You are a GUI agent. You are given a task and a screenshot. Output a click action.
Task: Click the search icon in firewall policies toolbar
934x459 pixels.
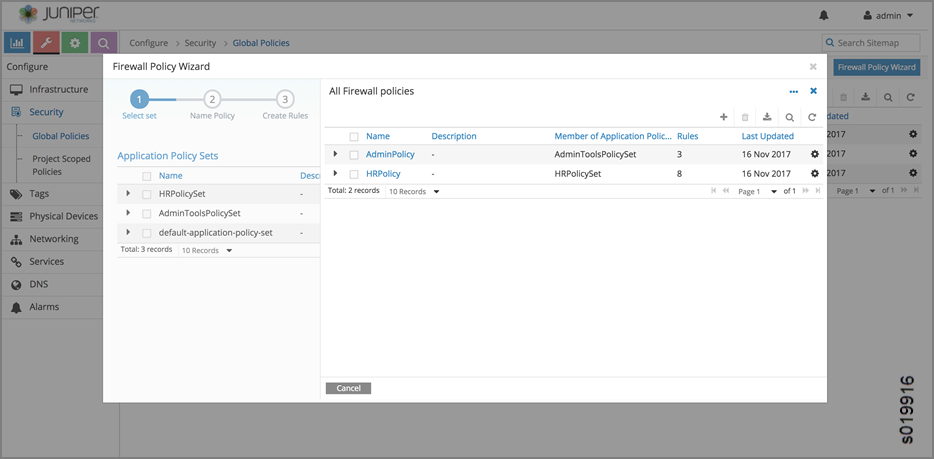(x=790, y=117)
